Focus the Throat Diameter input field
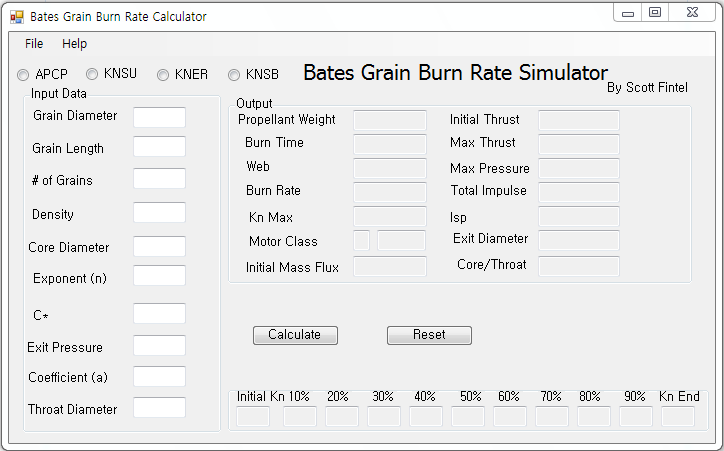This screenshot has height=451, width=724. pos(160,408)
